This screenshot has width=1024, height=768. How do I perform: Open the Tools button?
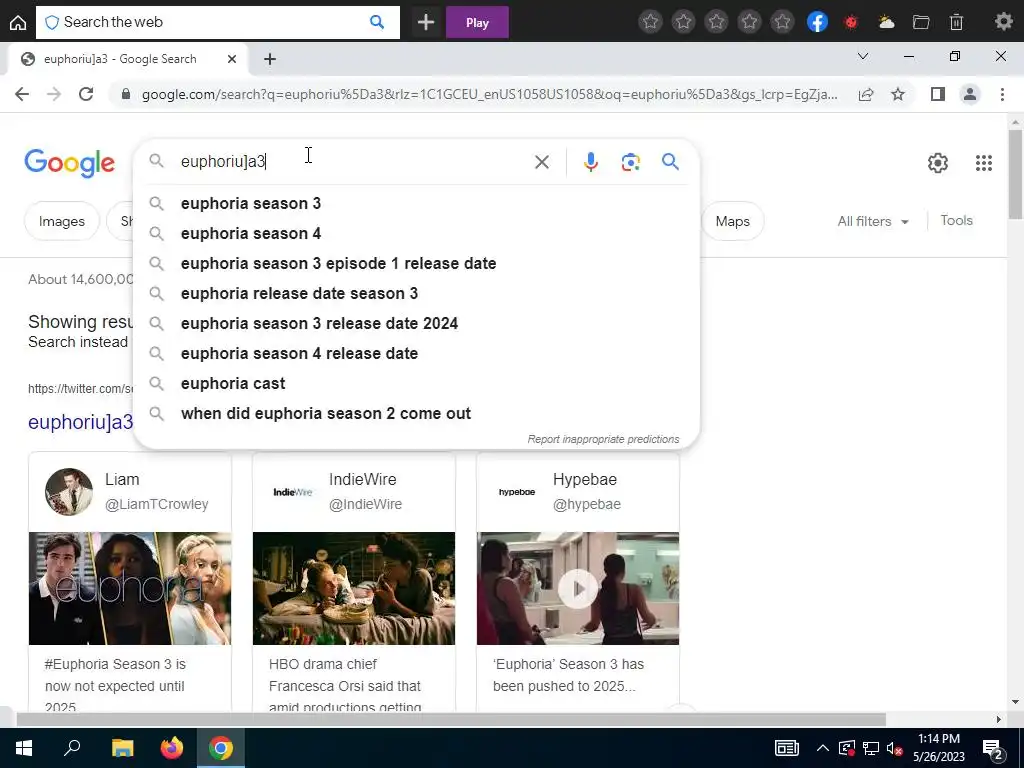click(x=956, y=221)
